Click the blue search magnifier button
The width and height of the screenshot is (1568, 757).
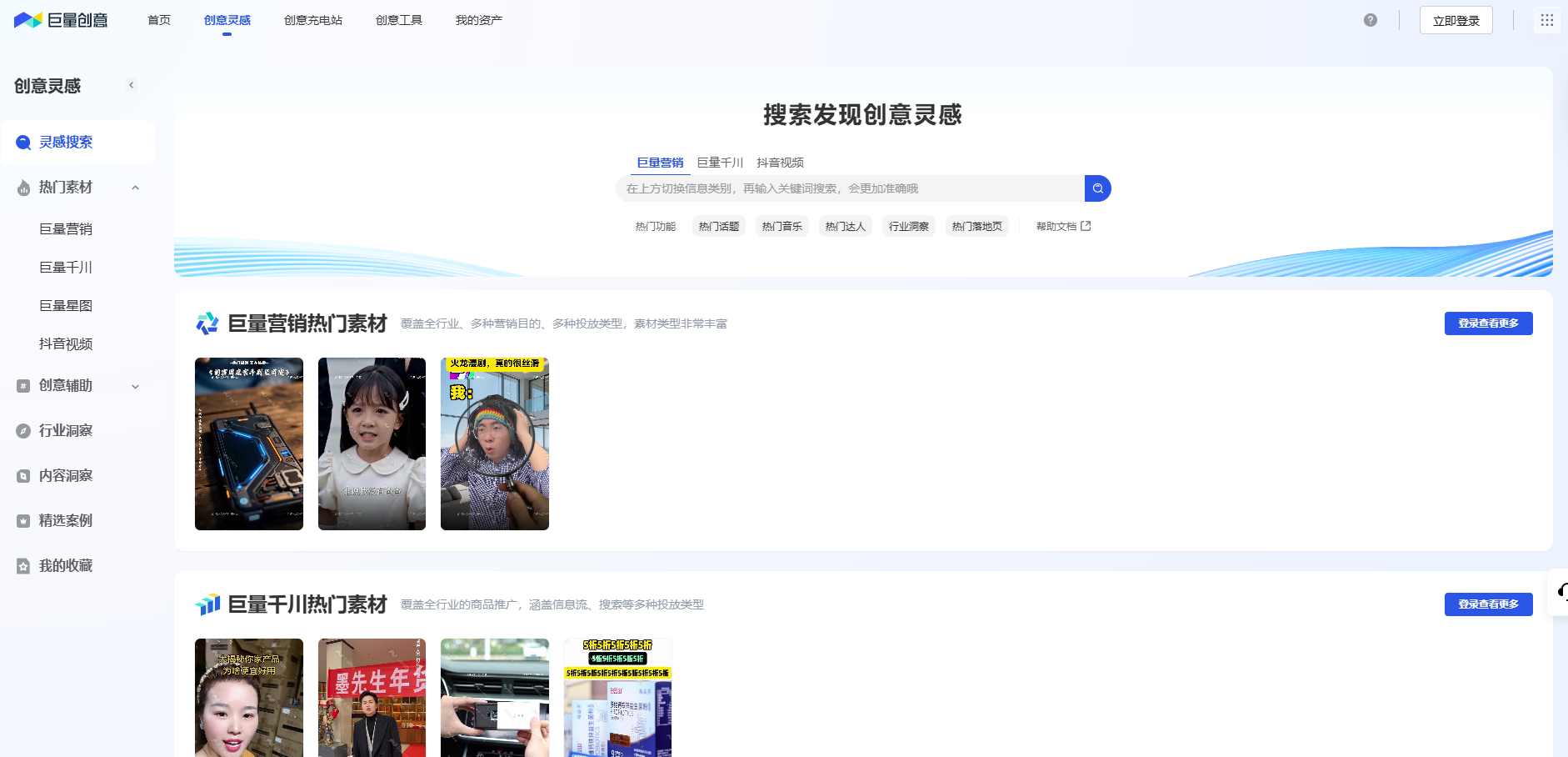pos(1098,188)
